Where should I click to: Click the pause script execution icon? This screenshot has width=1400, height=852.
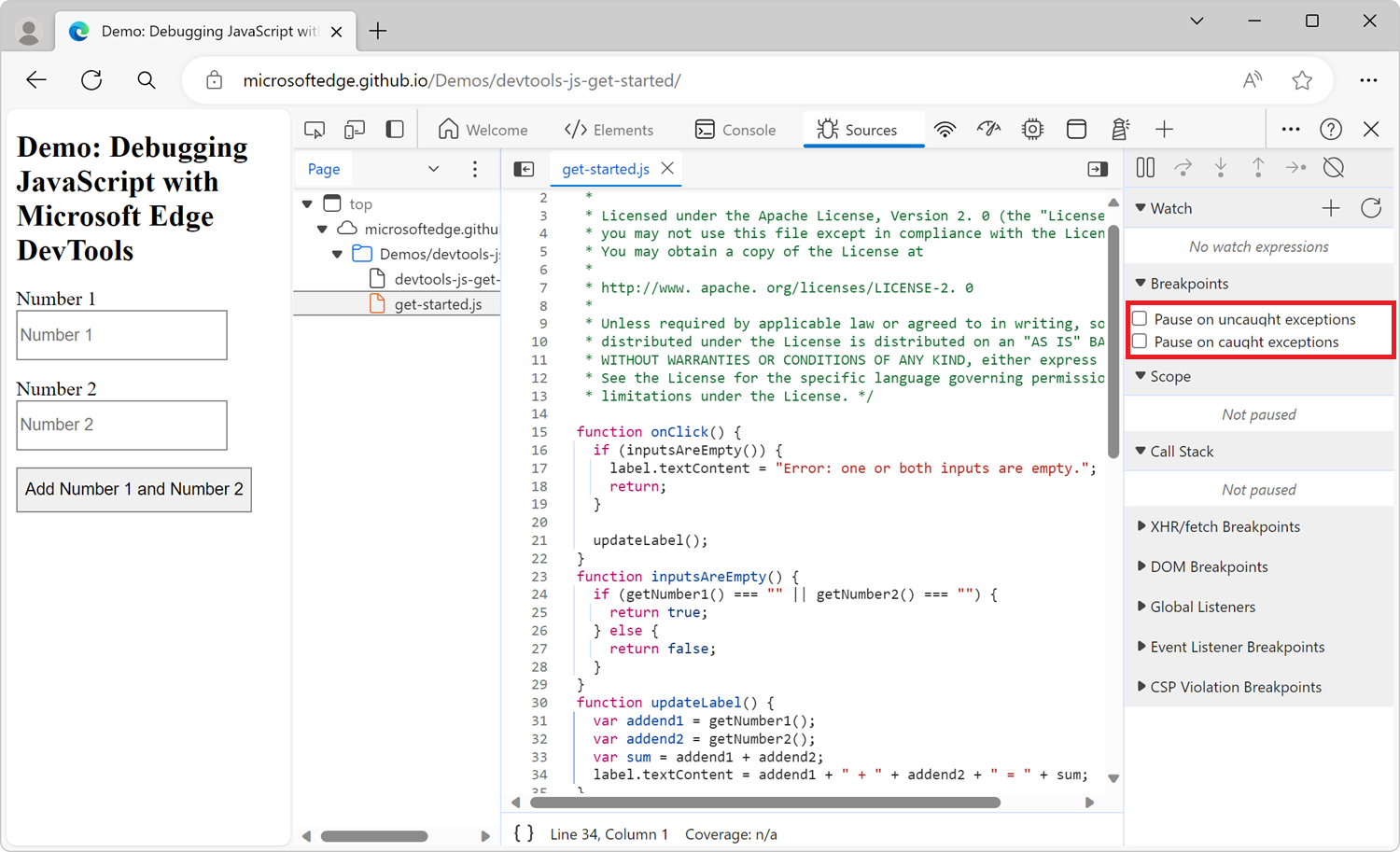[1145, 168]
